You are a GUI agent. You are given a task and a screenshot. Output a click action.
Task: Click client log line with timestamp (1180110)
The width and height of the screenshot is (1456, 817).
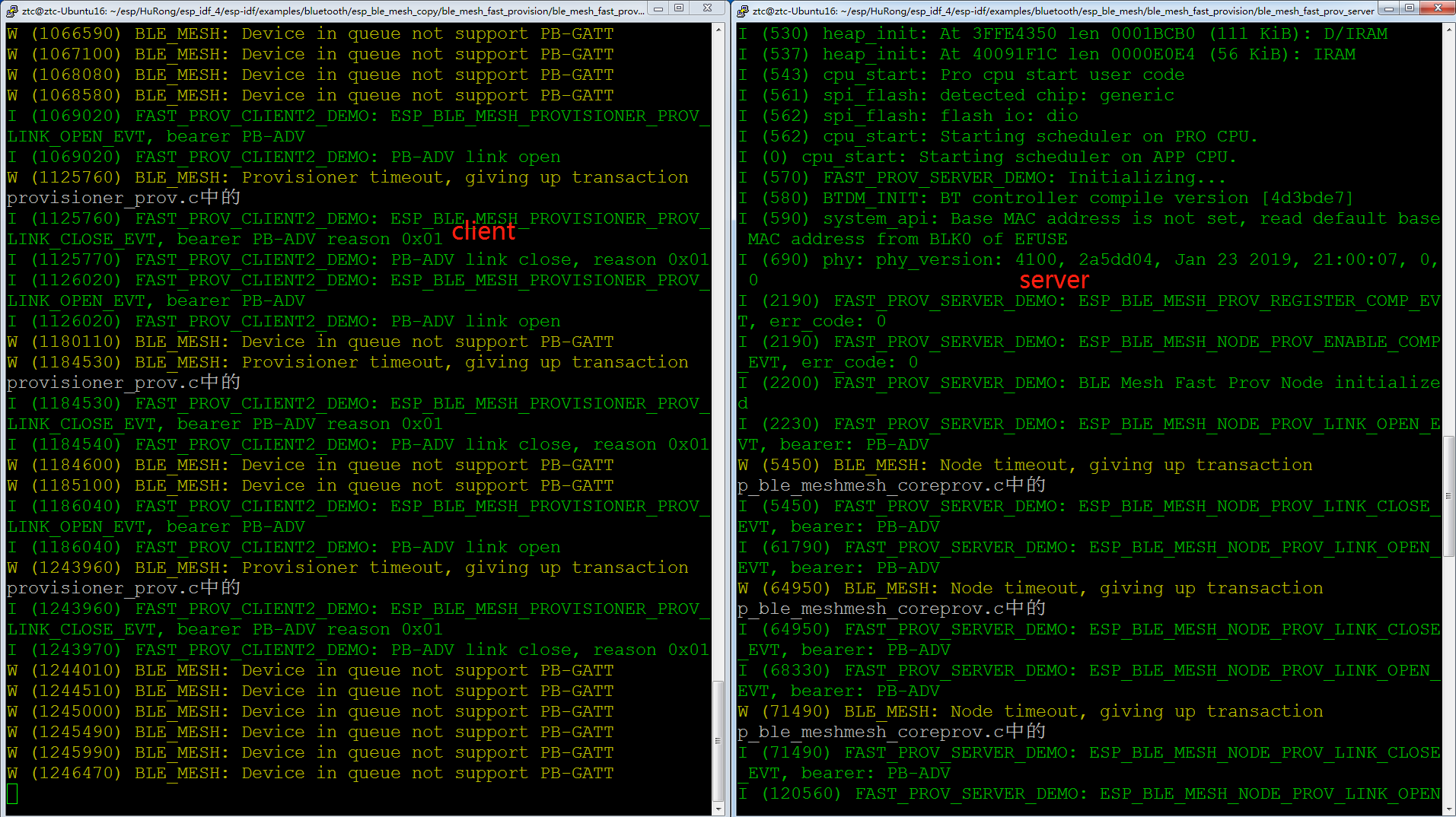(x=311, y=342)
